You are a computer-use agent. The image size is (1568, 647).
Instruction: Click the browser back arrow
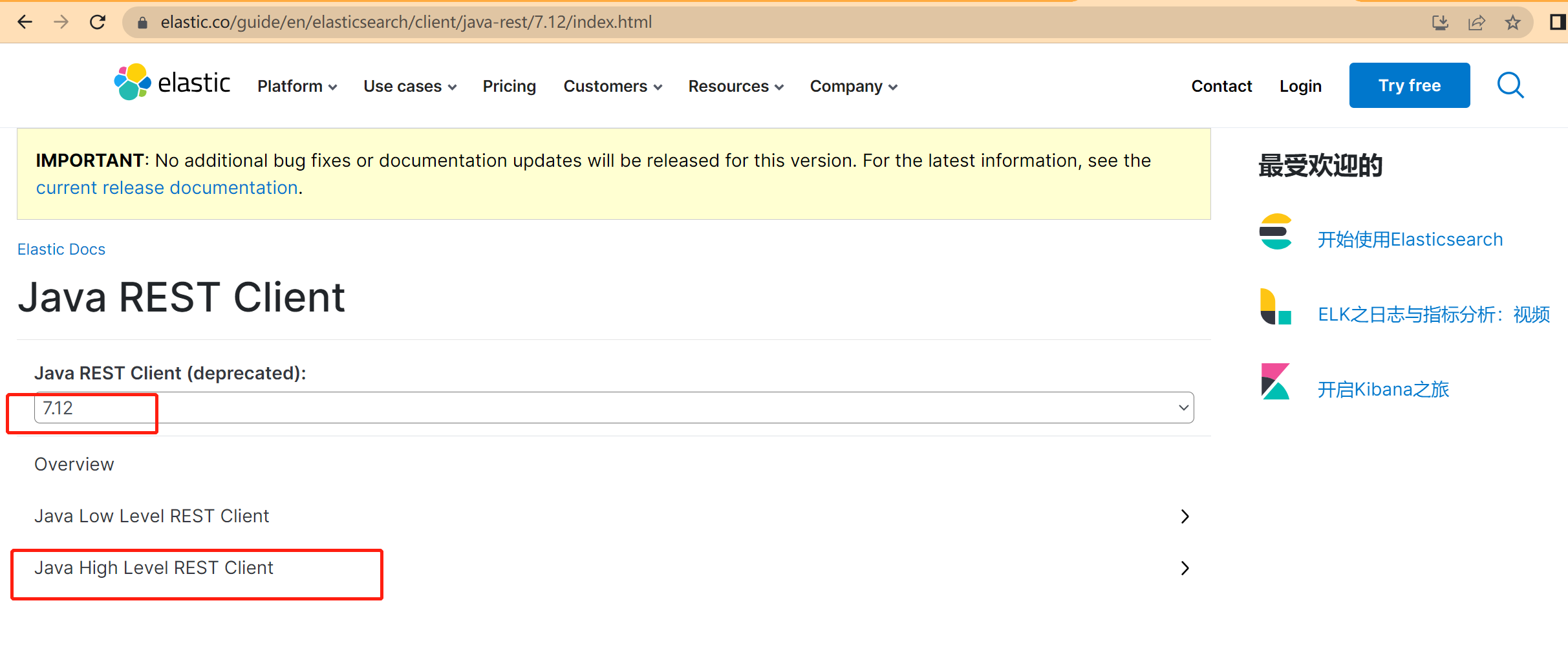click(x=25, y=21)
